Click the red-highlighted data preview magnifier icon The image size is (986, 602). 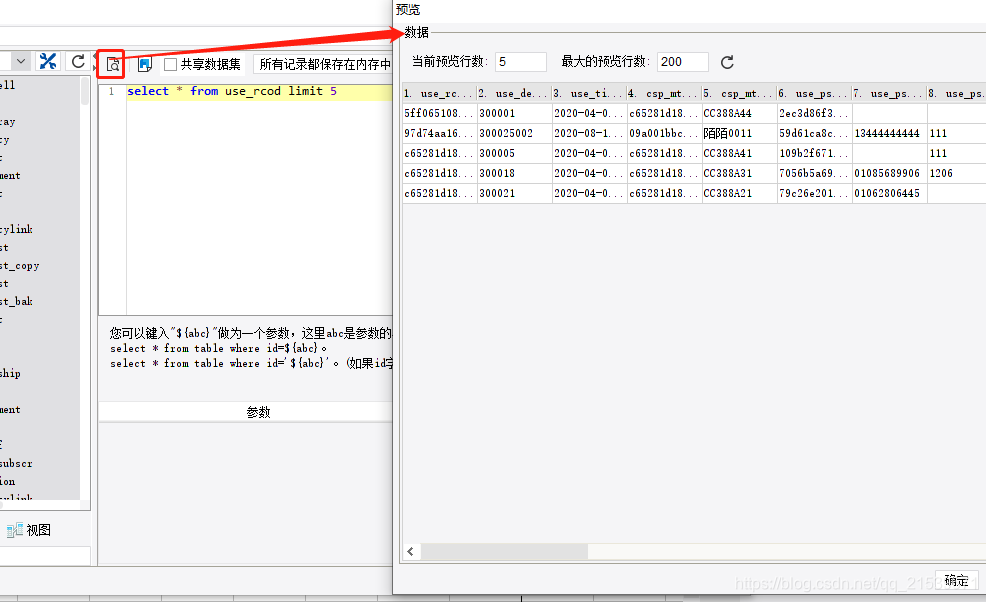tap(110, 62)
